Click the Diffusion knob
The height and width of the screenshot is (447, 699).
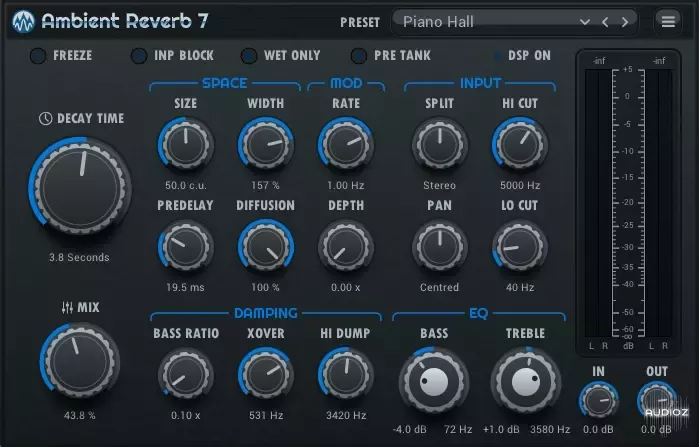pyautogui.click(x=266, y=247)
